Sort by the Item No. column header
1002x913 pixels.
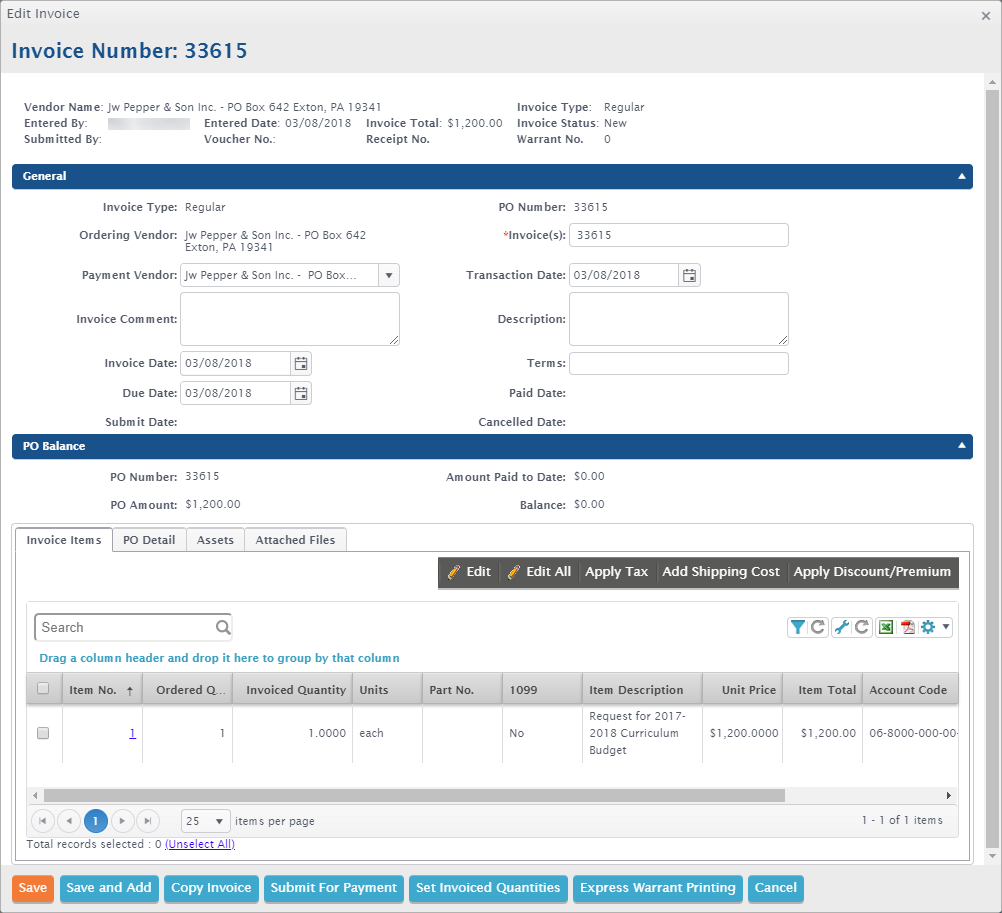click(x=102, y=689)
